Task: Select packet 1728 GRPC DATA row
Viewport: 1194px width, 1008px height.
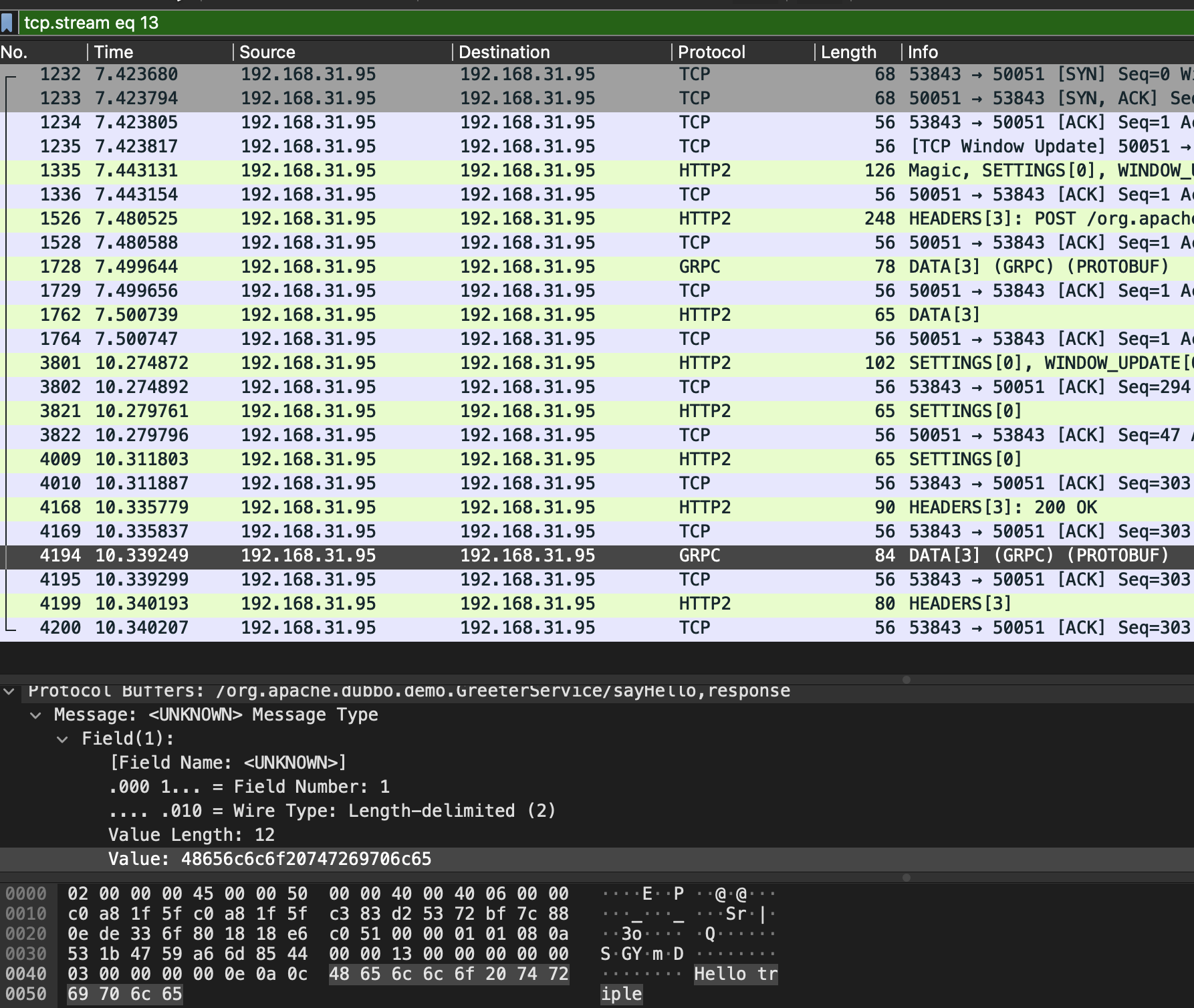Action: [x=597, y=267]
